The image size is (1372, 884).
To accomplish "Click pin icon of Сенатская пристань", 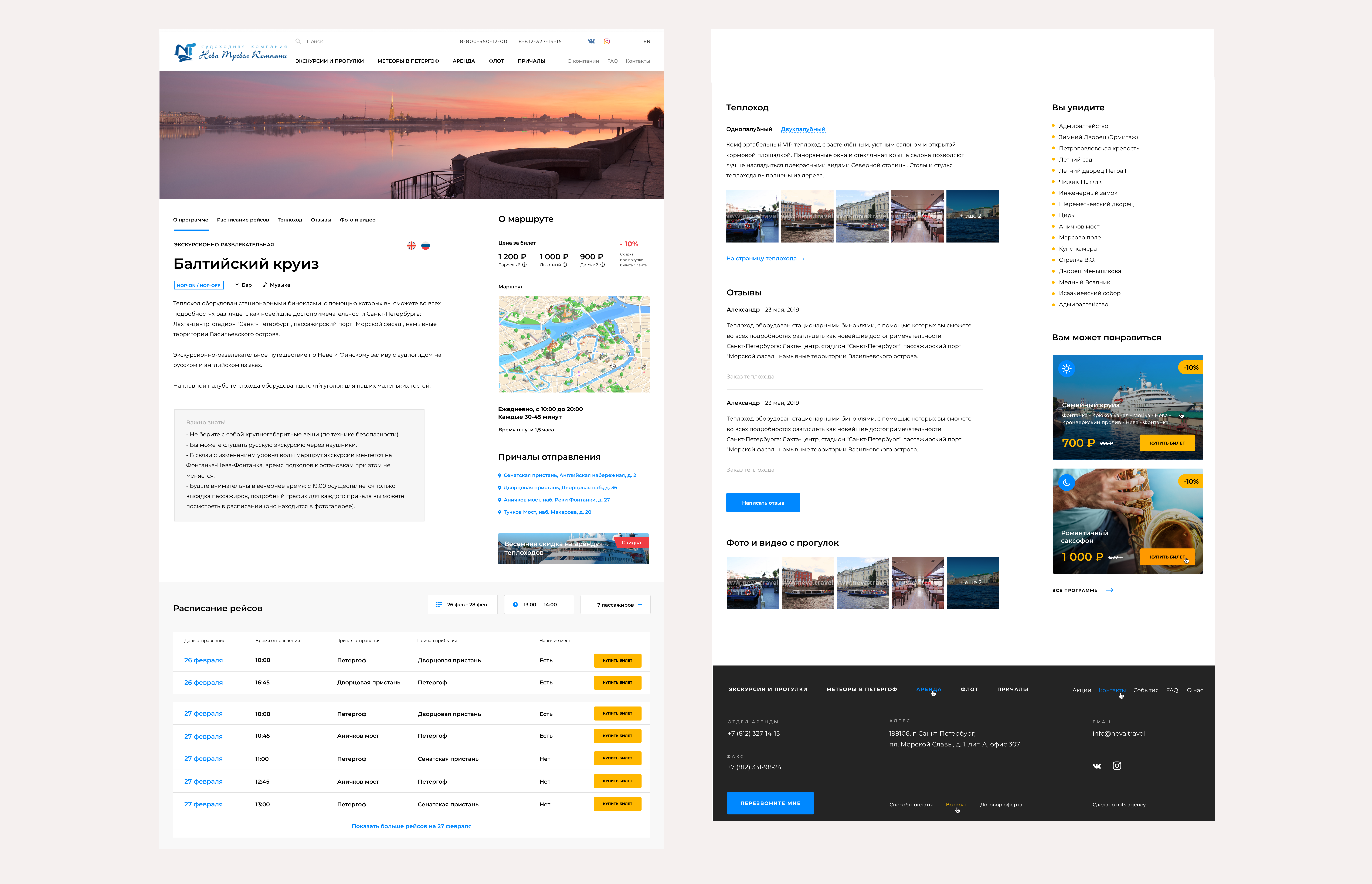I will coord(500,475).
